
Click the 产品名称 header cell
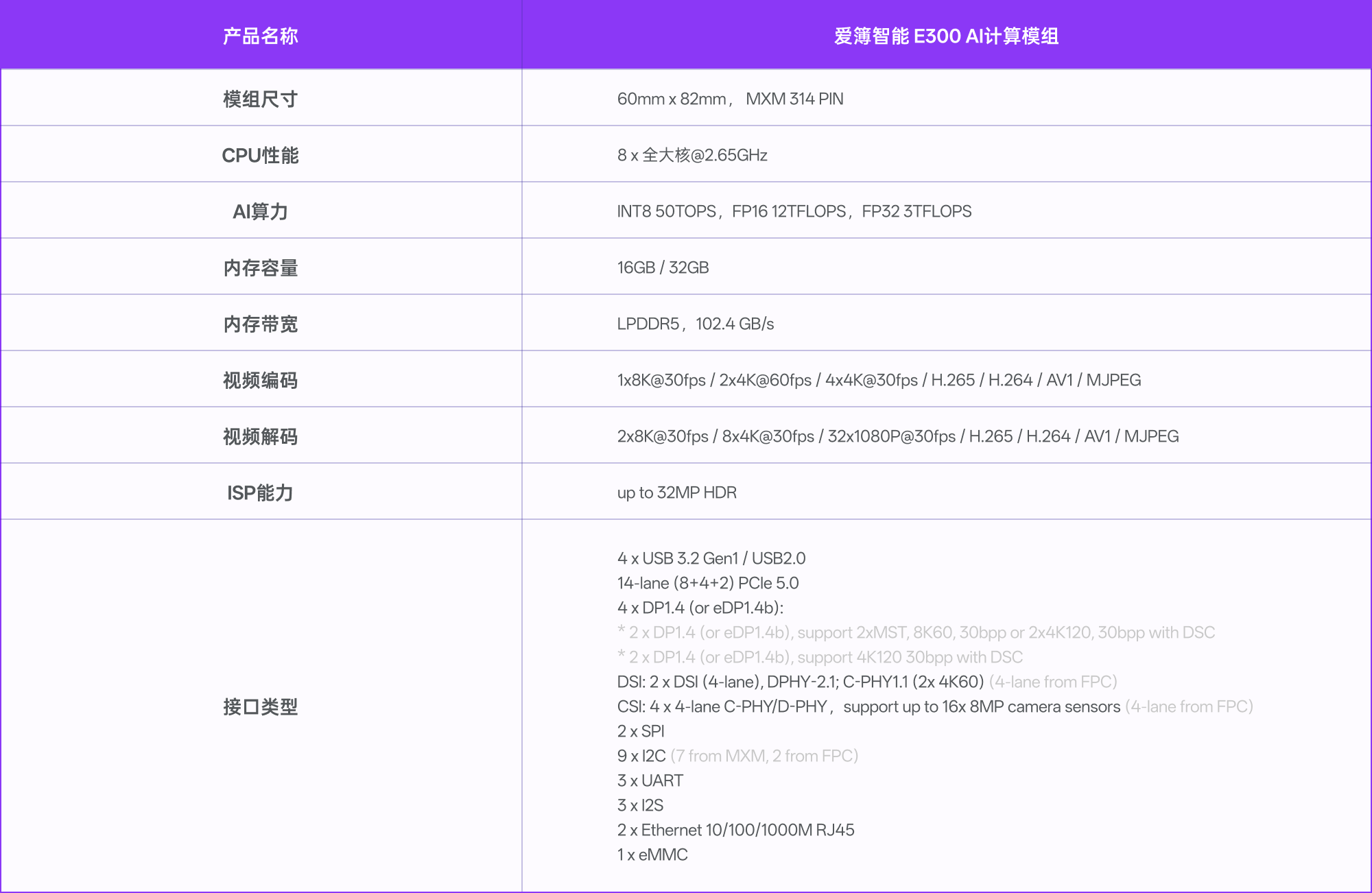point(260,36)
